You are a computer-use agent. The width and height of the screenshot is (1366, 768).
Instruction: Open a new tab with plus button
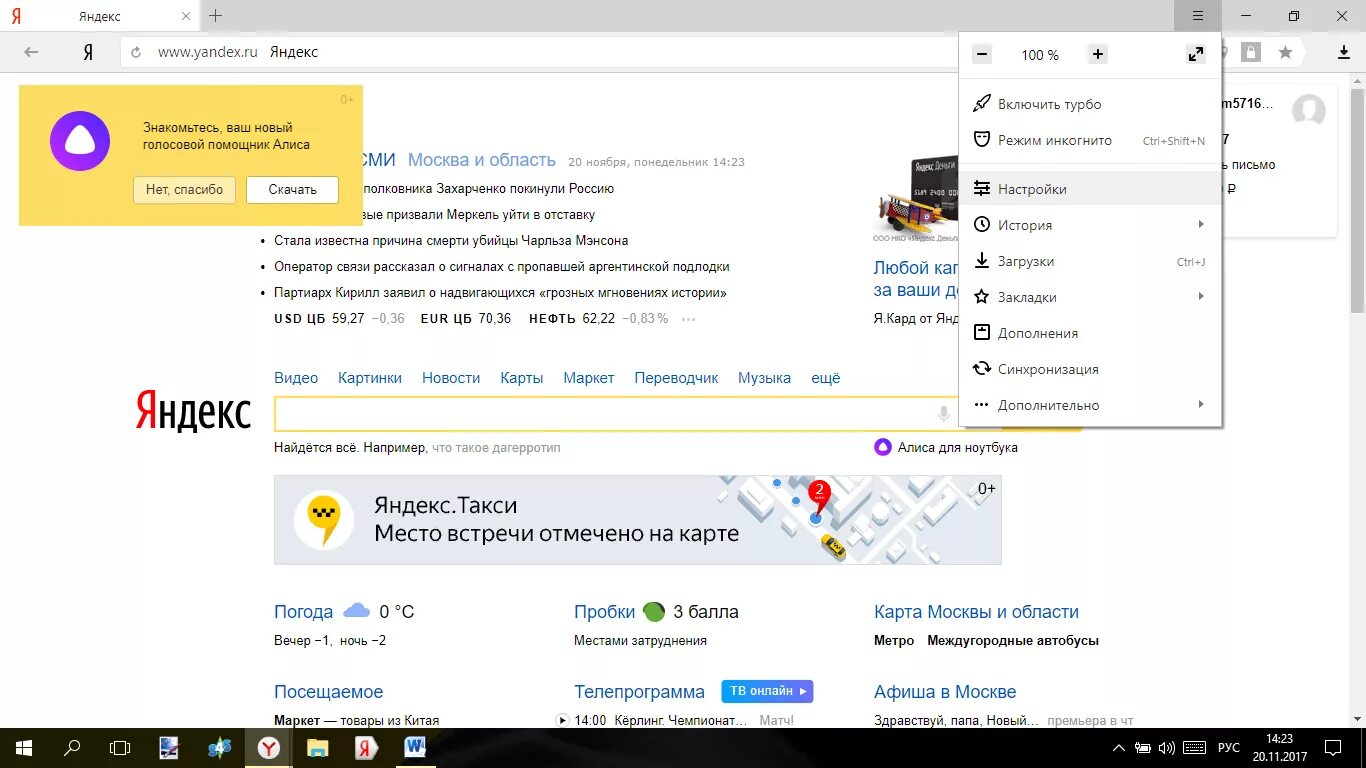click(x=215, y=16)
